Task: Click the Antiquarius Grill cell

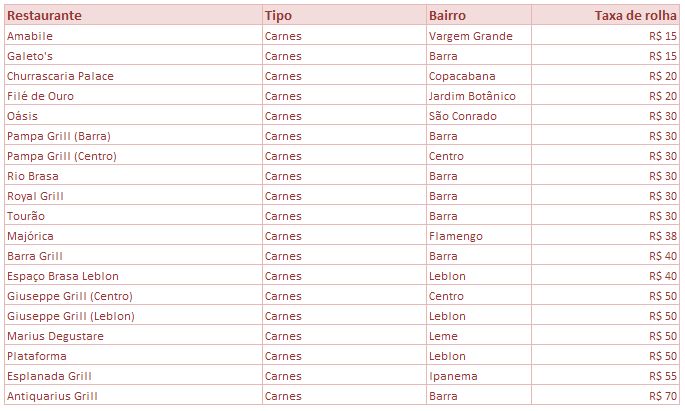Action: coord(133,396)
